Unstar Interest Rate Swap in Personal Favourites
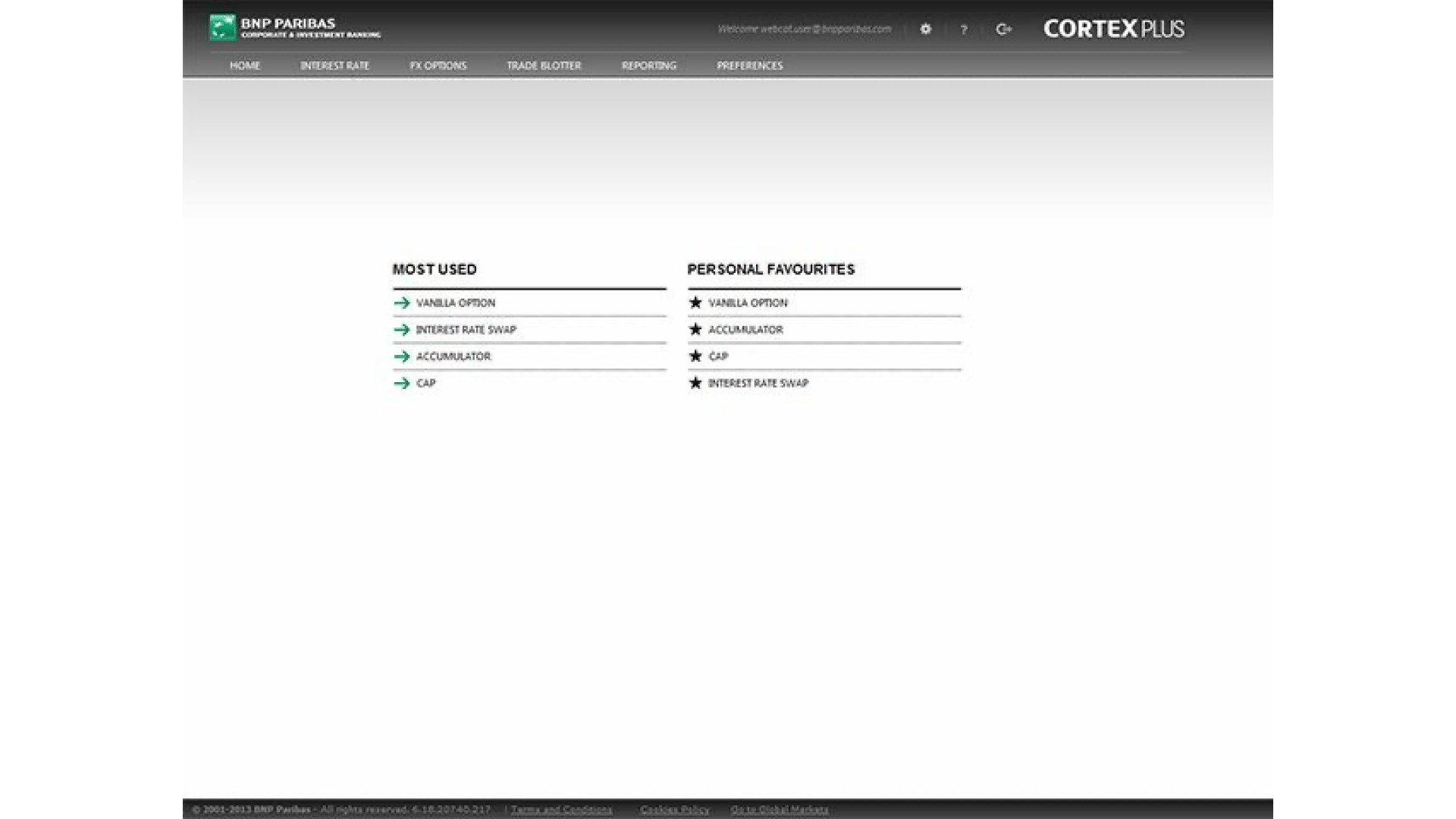This screenshot has width=1456, height=819. pos(695,383)
